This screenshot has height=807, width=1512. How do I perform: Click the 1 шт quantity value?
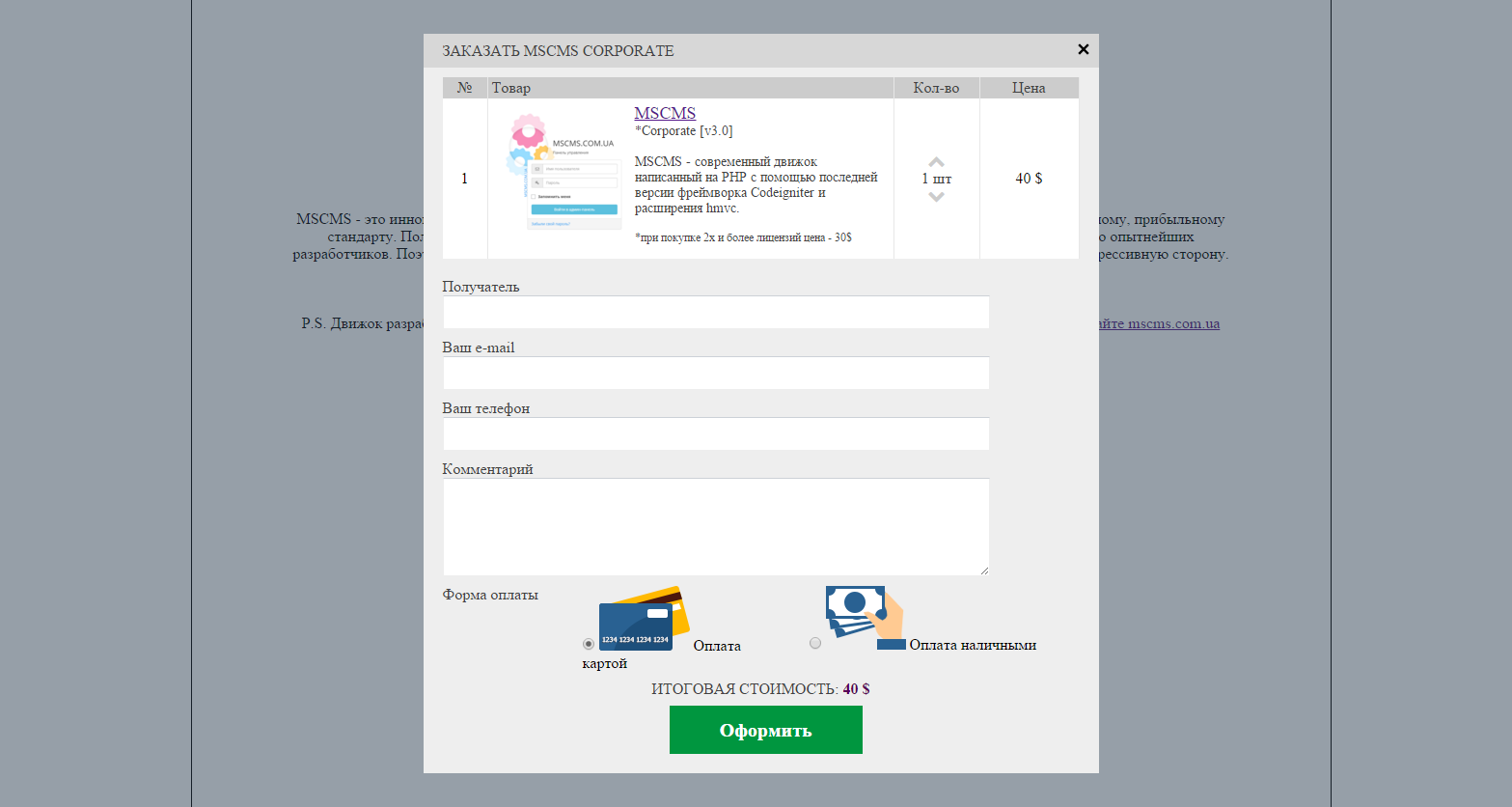(936, 179)
